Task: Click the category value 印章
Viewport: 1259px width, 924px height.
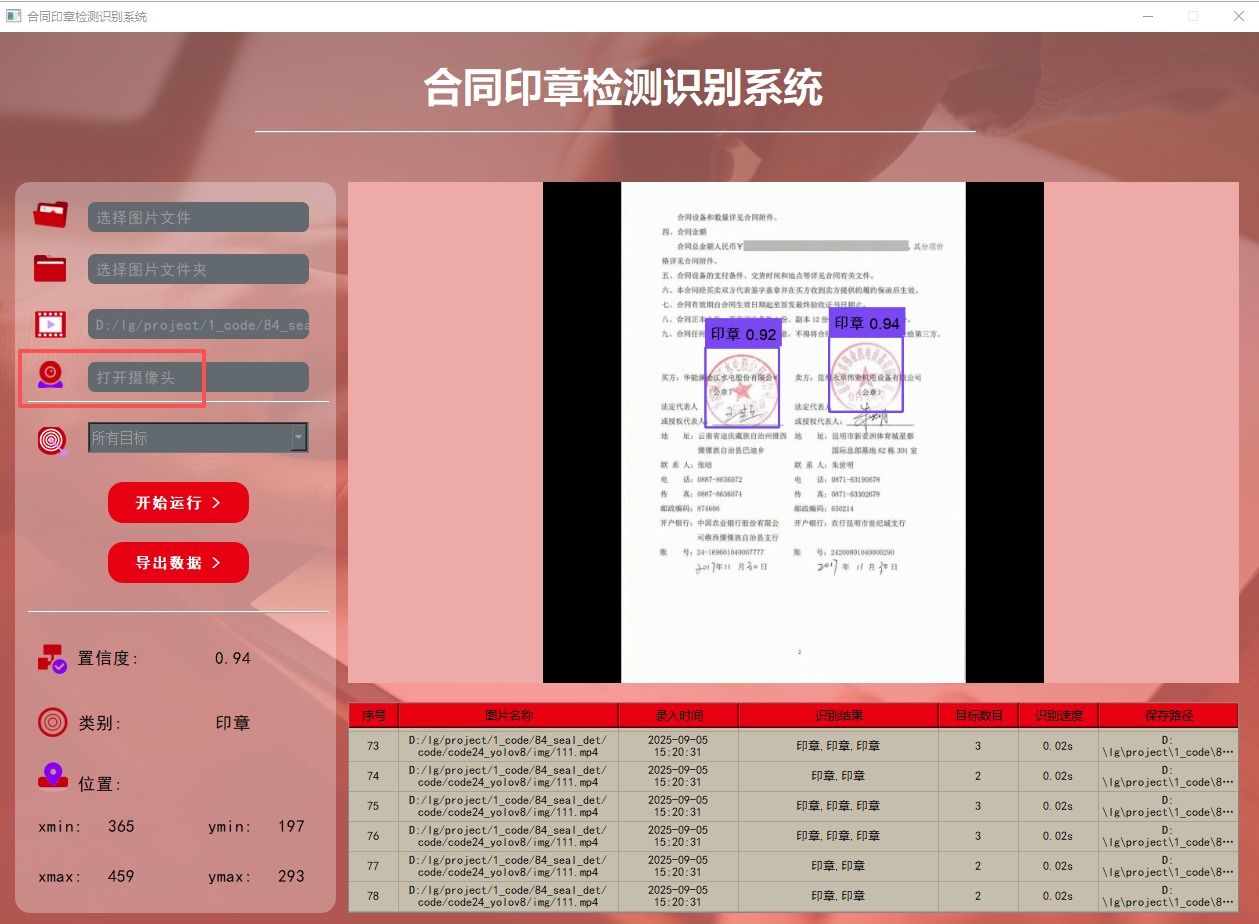Action: (x=233, y=723)
